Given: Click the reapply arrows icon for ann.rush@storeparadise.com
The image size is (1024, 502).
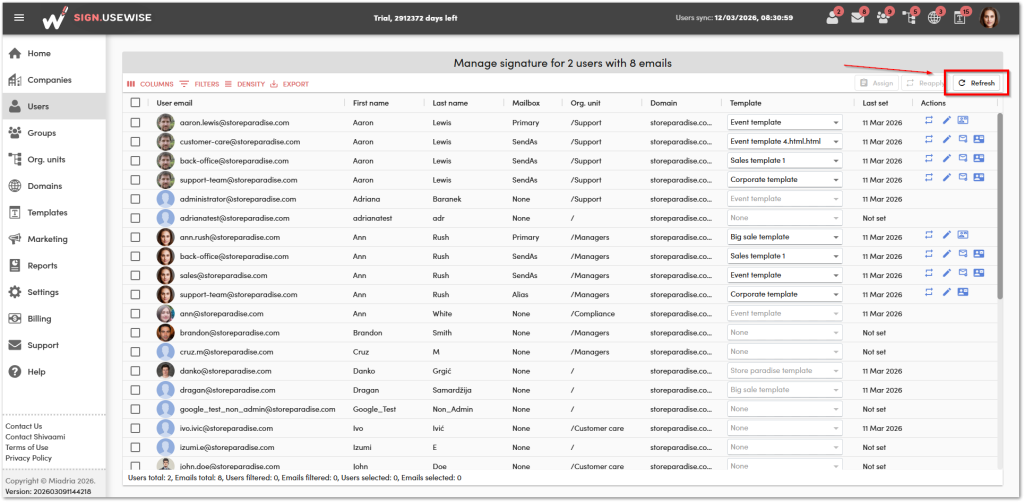Looking at the screenshot, I should click(929, 235).
